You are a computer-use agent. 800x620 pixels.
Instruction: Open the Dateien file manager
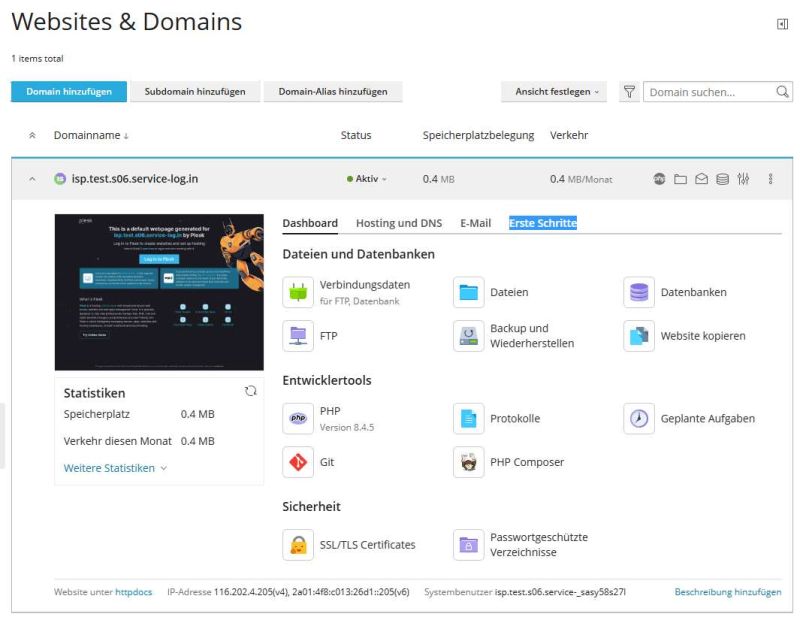pos(491,292)
